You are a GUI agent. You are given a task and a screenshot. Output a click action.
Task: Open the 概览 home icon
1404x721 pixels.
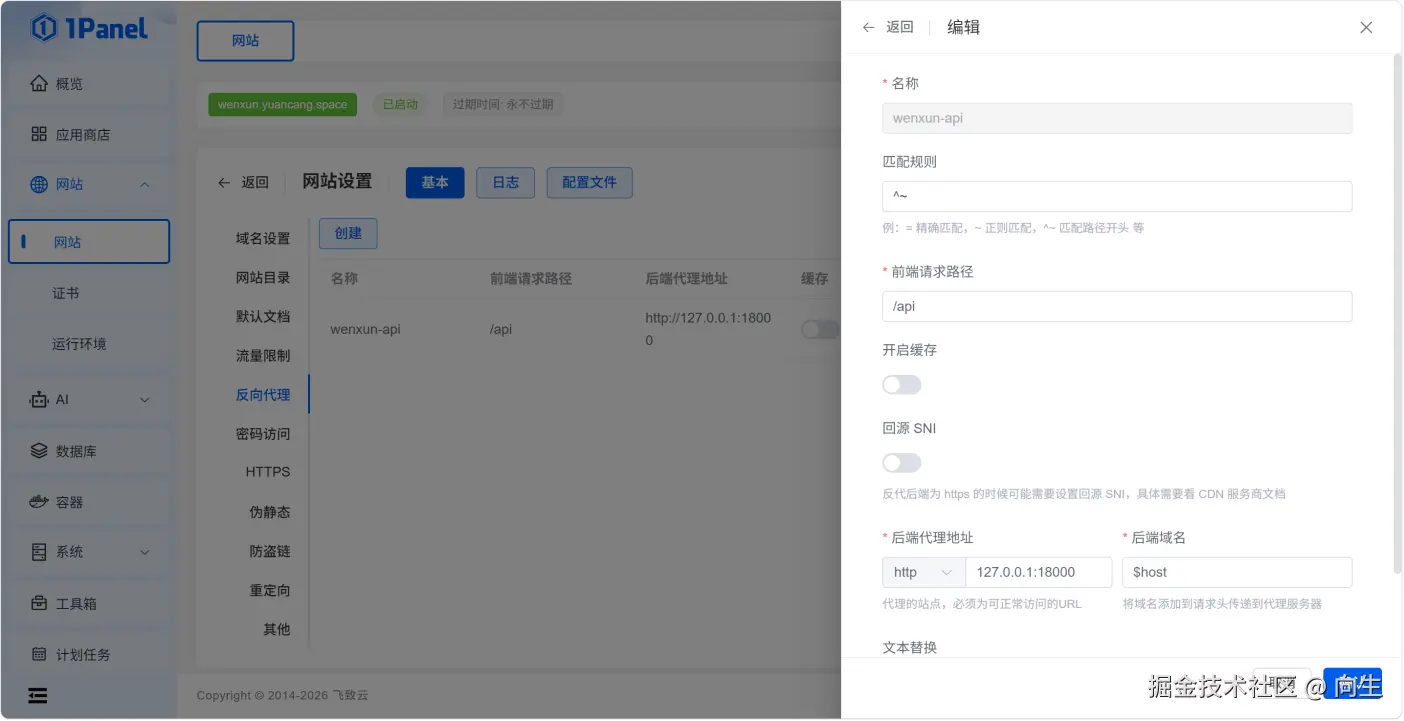tap(39, 83)
